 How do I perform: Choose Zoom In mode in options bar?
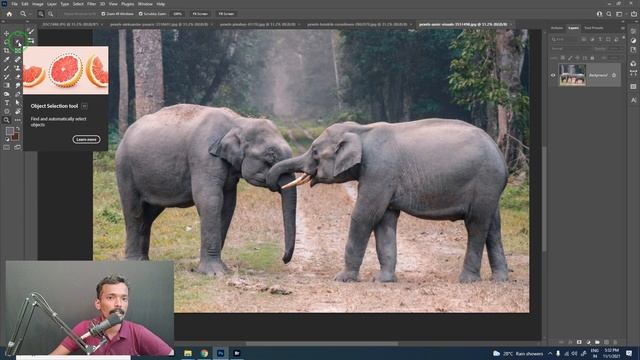[40, 13]
